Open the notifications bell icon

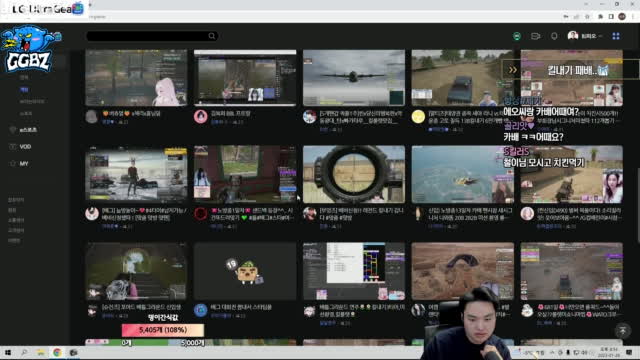point(554,36)
